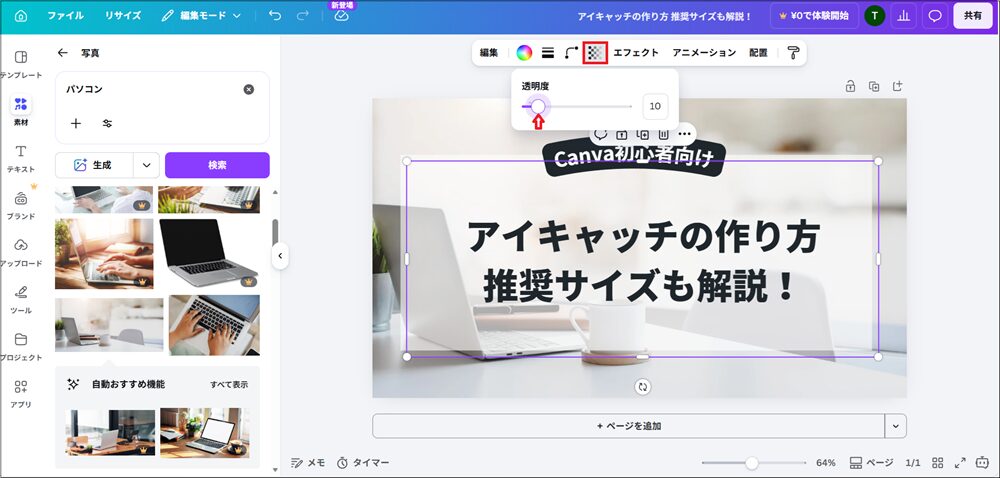
Task: Expand the 編集モード dropdown
Action: (201, 16)
